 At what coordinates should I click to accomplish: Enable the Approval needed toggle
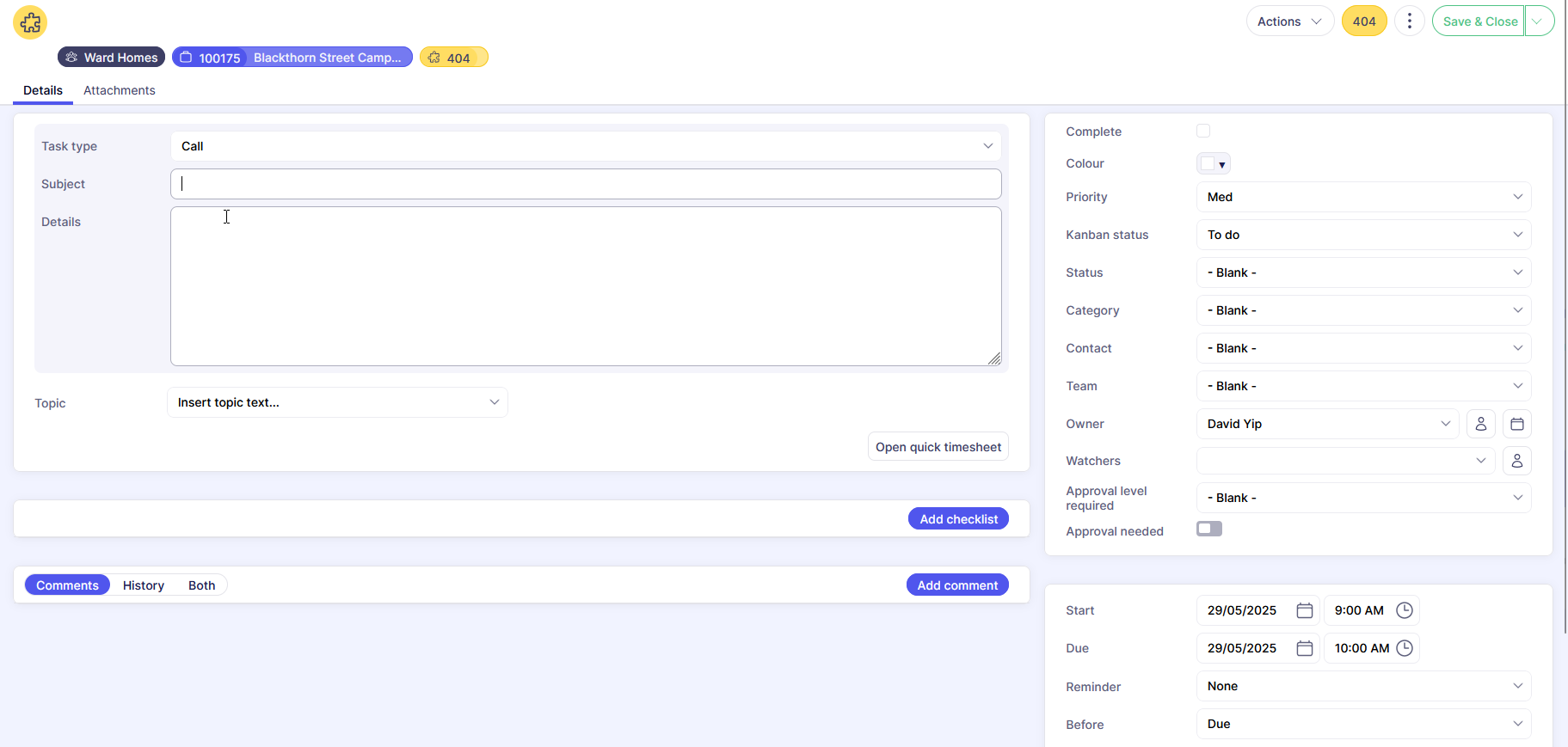1208,530
